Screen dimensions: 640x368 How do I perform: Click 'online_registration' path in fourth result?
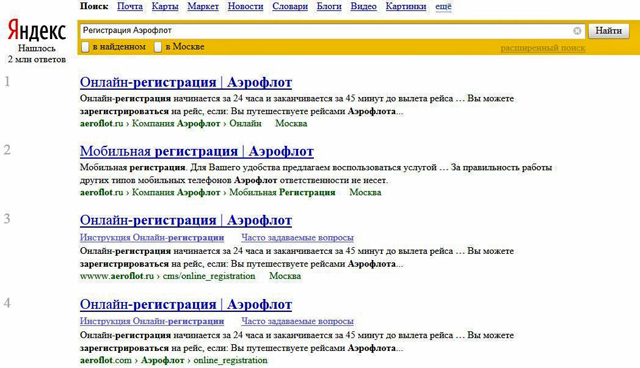(x=231, y=361)
